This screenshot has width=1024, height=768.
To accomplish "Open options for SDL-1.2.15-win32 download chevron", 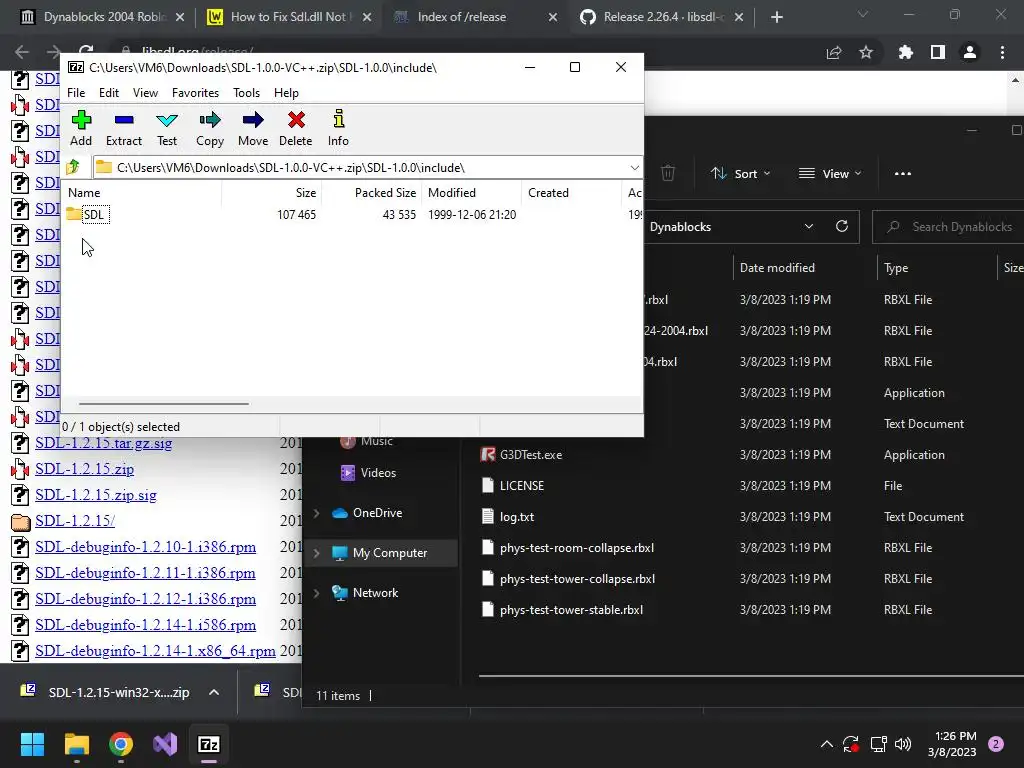I will 214,692.
